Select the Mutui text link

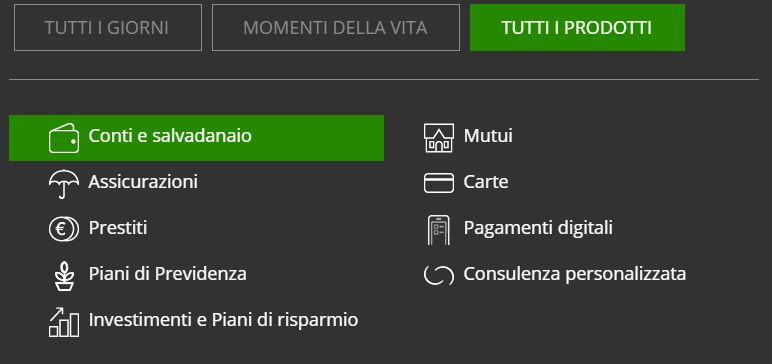coord(488,135)
